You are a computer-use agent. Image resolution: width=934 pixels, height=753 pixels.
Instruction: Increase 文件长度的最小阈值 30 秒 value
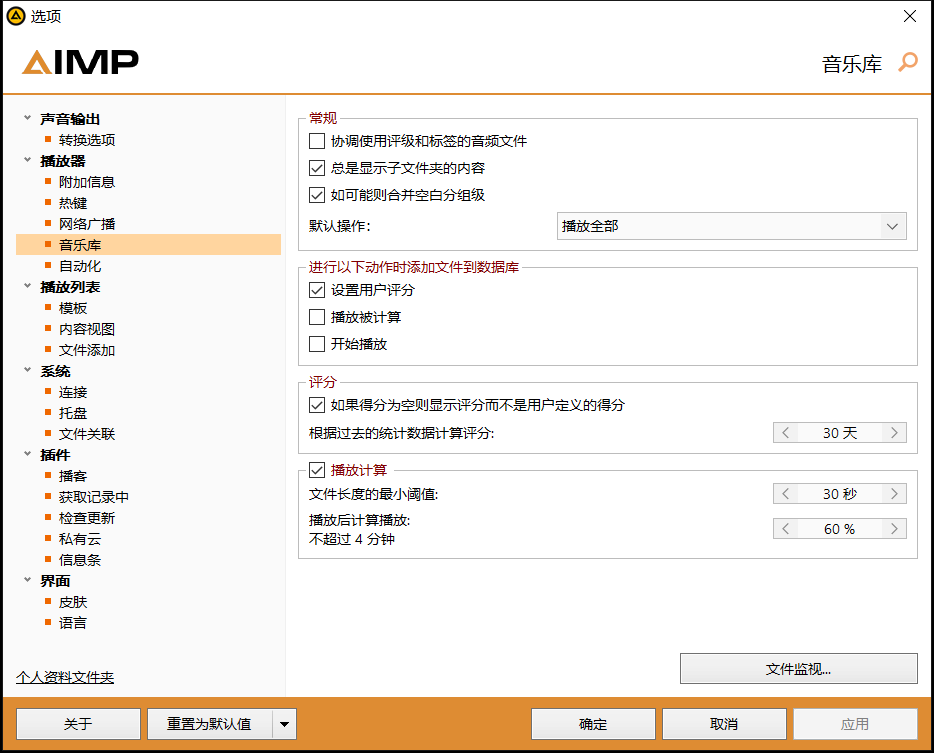pyautogui.click(x=894, y=493)
